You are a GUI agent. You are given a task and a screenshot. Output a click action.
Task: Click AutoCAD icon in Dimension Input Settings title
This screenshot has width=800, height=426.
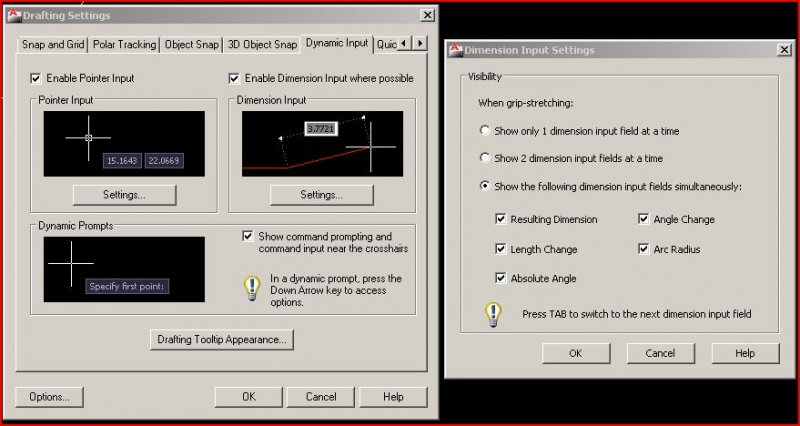455,49
